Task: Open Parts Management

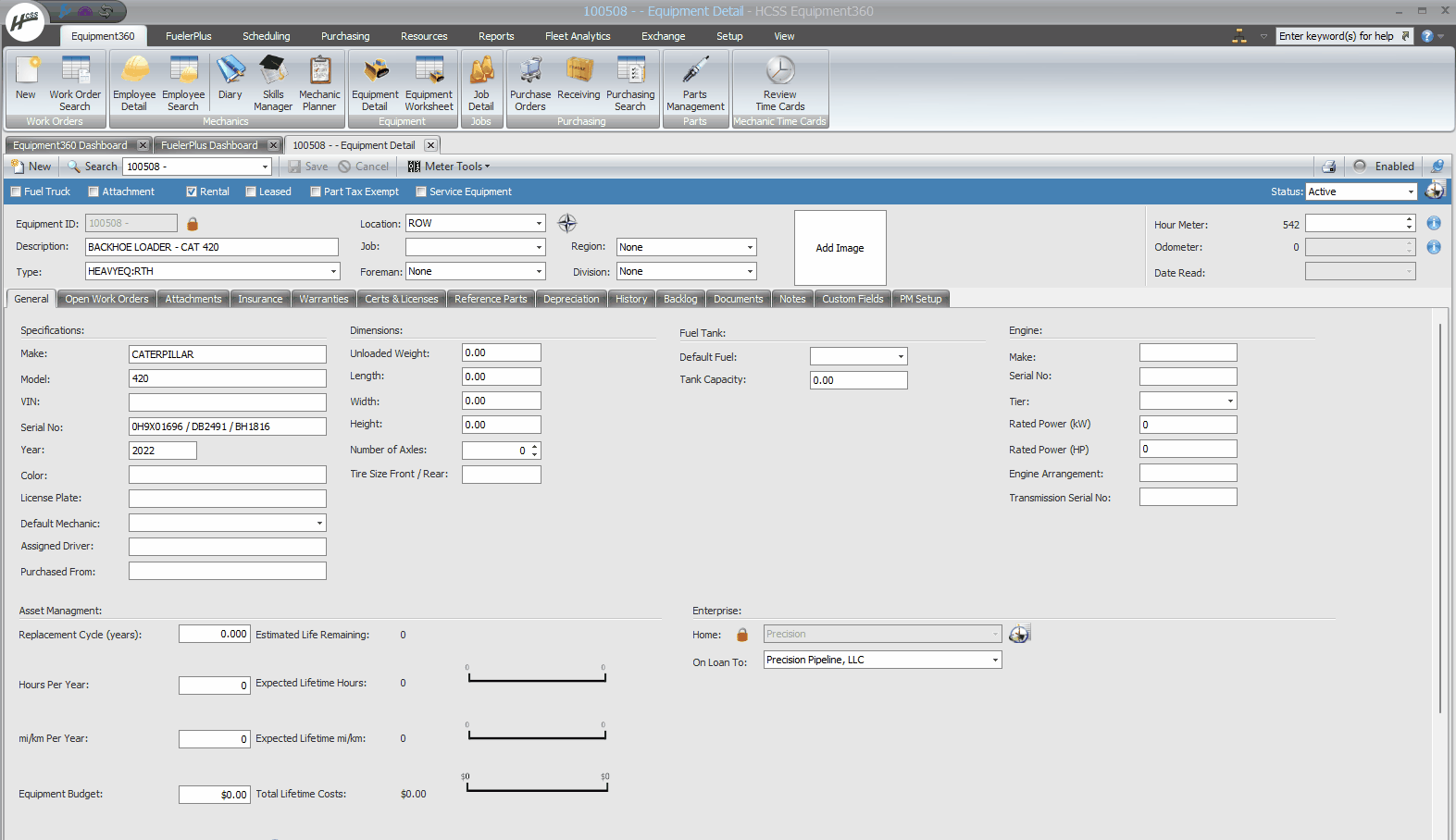Action: 695,82
